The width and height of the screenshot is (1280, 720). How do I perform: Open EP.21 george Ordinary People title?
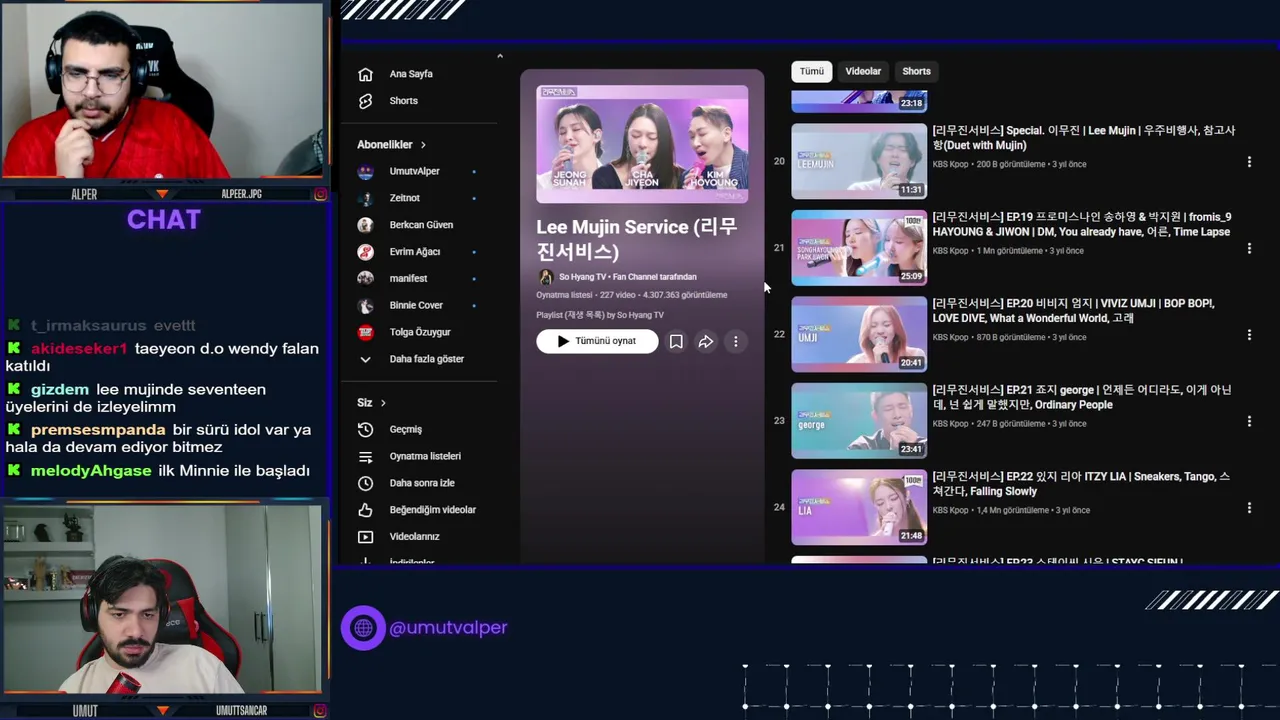(x=1082, y=397)
